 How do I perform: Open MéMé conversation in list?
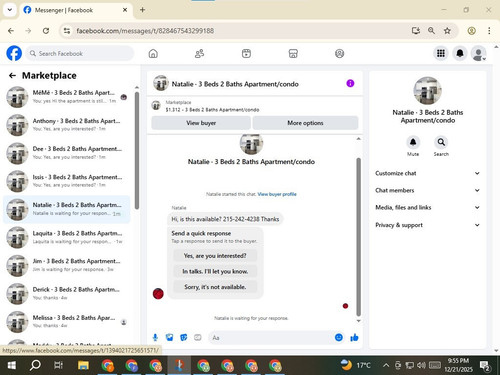click(67, 97)
